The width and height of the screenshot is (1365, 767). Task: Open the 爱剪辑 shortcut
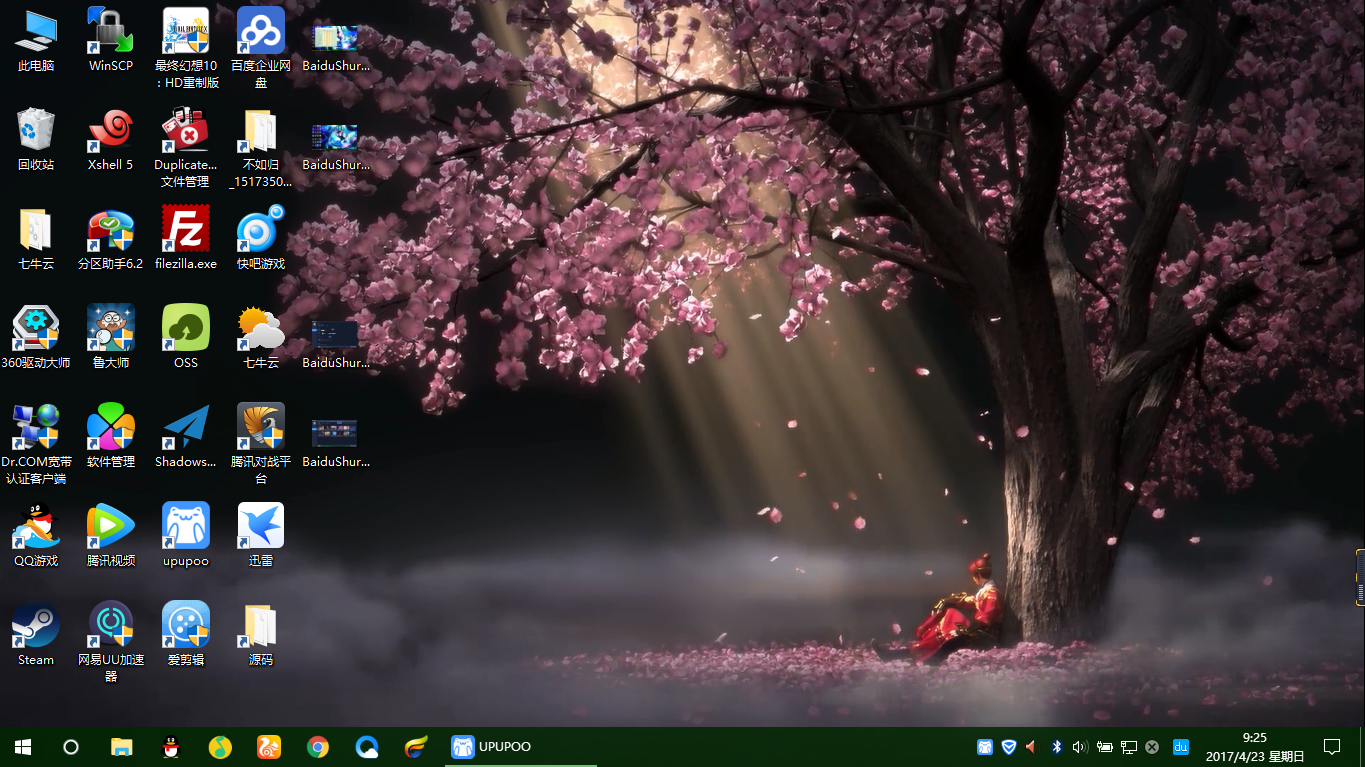186,634
